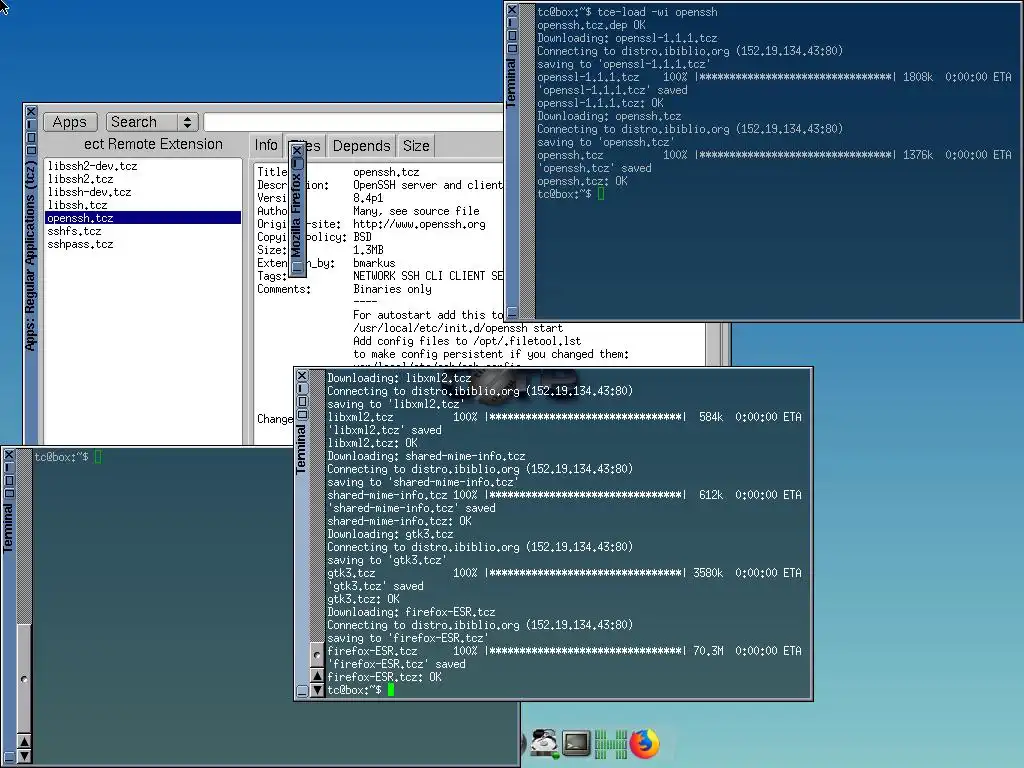This screenshot has width=1024, height=768.
Task: Click the scroll thumb in middle Terminal
Action: click(317, 654)
